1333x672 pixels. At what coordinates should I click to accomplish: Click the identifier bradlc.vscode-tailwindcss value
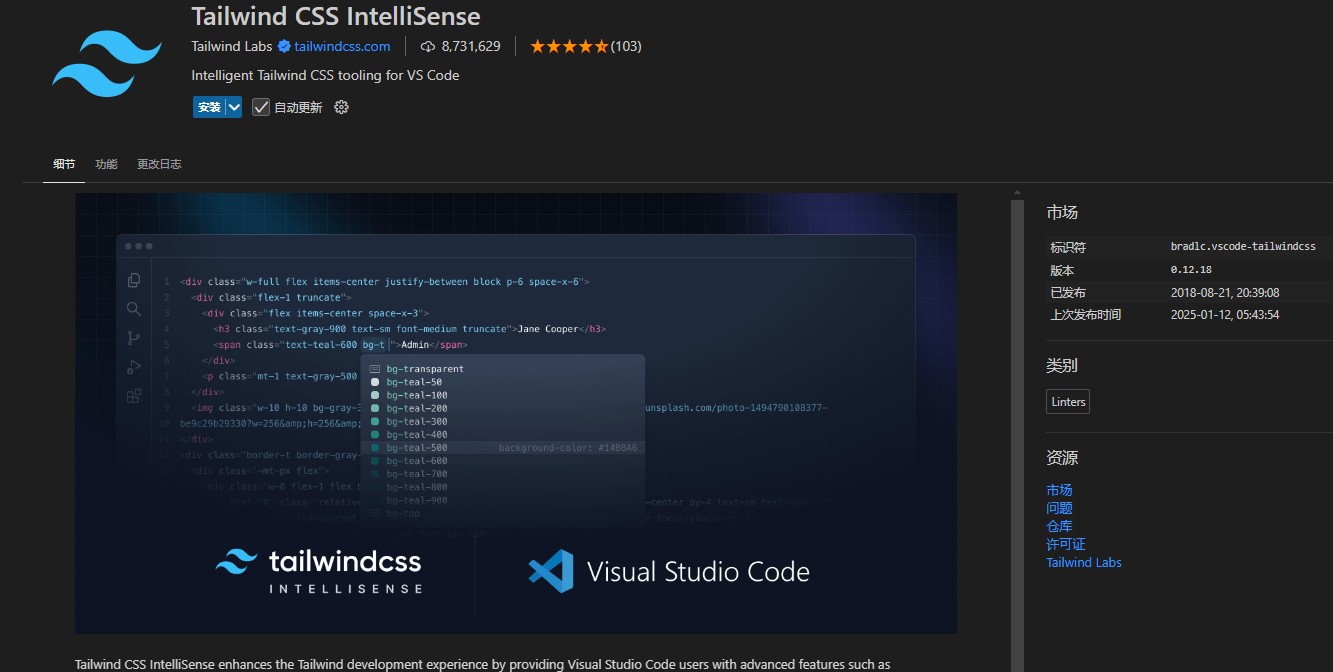1243,246
